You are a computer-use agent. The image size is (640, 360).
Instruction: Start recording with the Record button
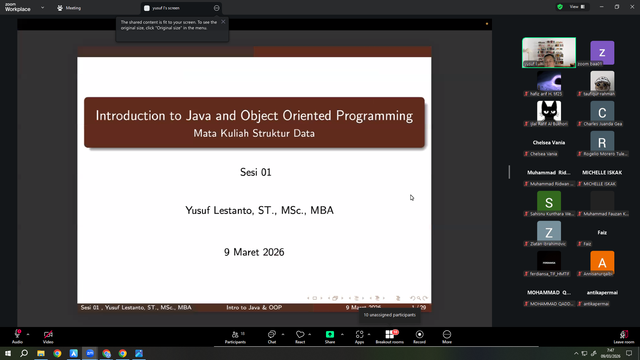419,336
